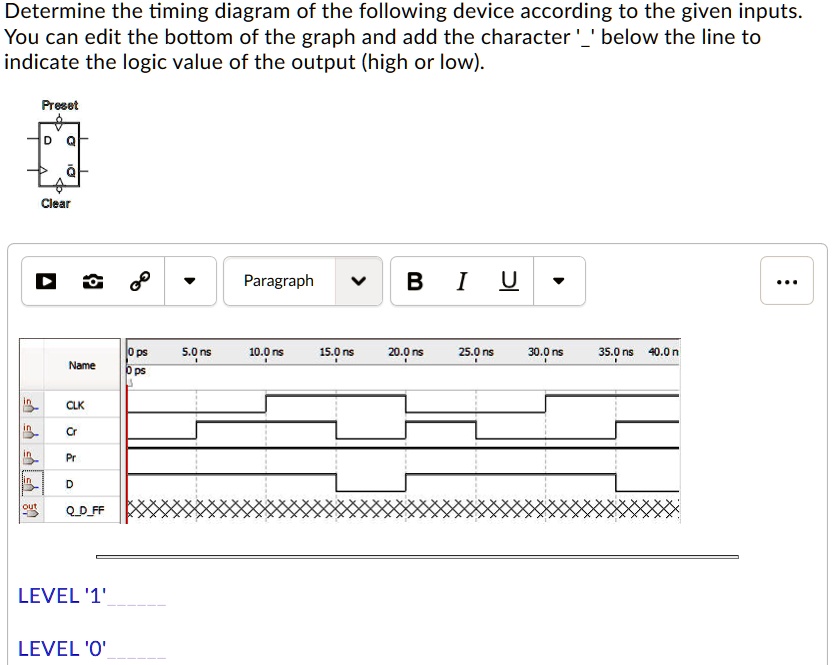
Task: Click the input pin icon beside Pr
Action: [x=30, y=457]
